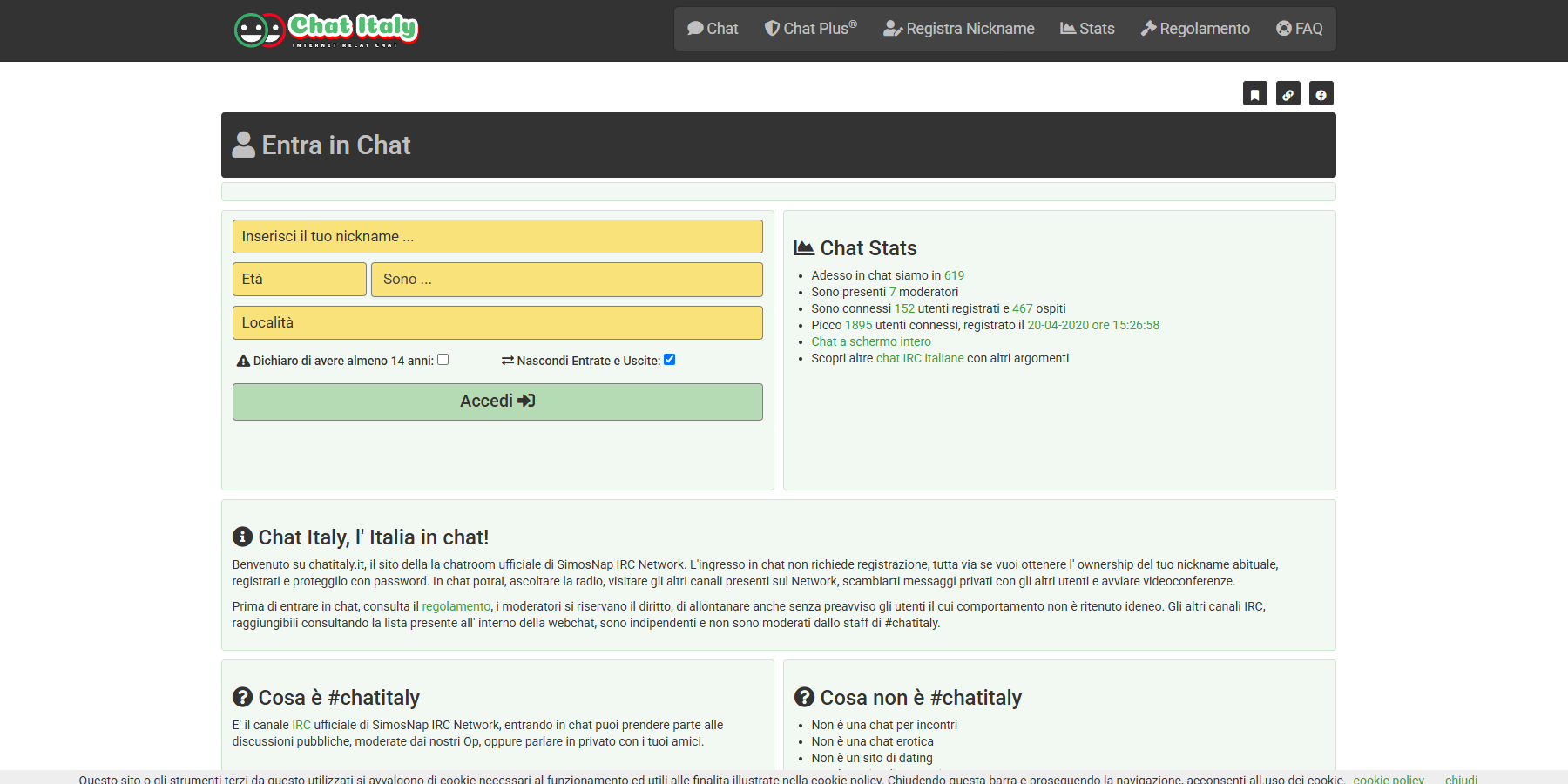Open the Chat menu item
This screenshot has height=784, width=1568.
click(713, 29)
